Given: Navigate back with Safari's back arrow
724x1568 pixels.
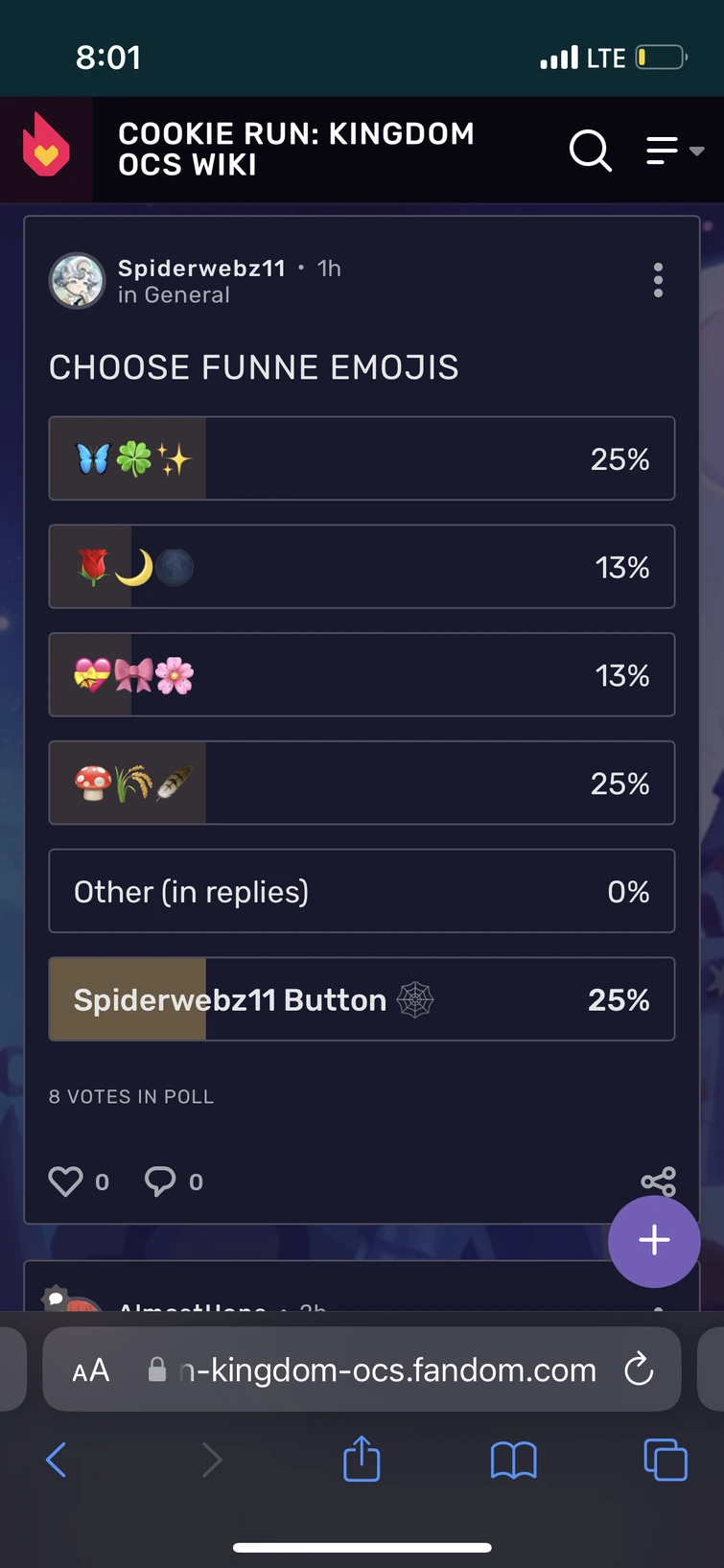Looking at the screenshot, I should (x=57, y=1460).
